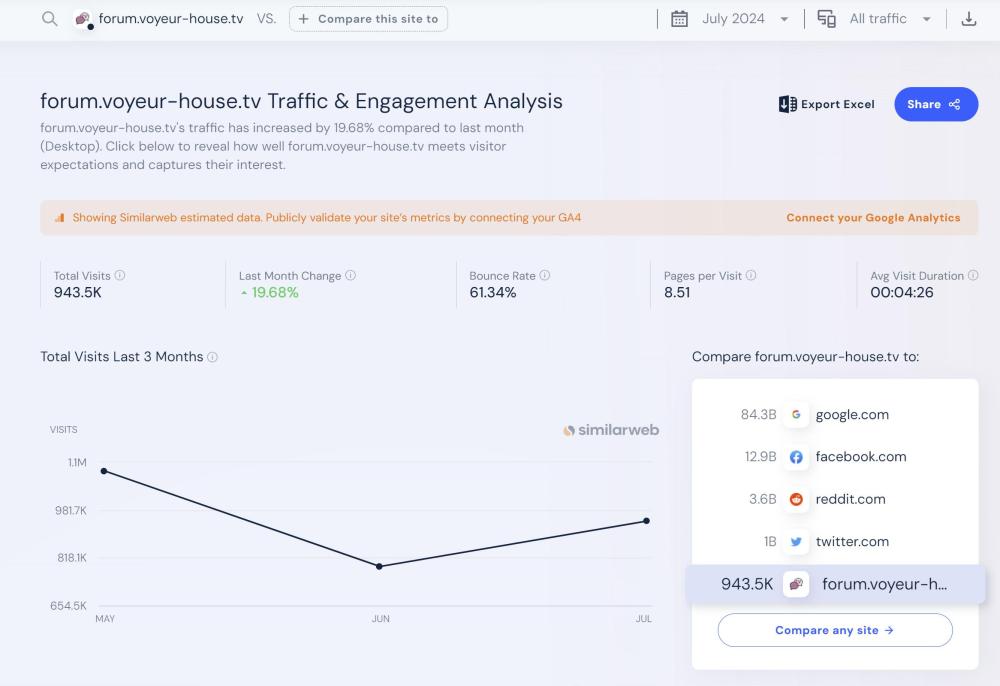Open the All traffic dropdown
Viewport: 1000px width, 686px height.
coord(926,19)
